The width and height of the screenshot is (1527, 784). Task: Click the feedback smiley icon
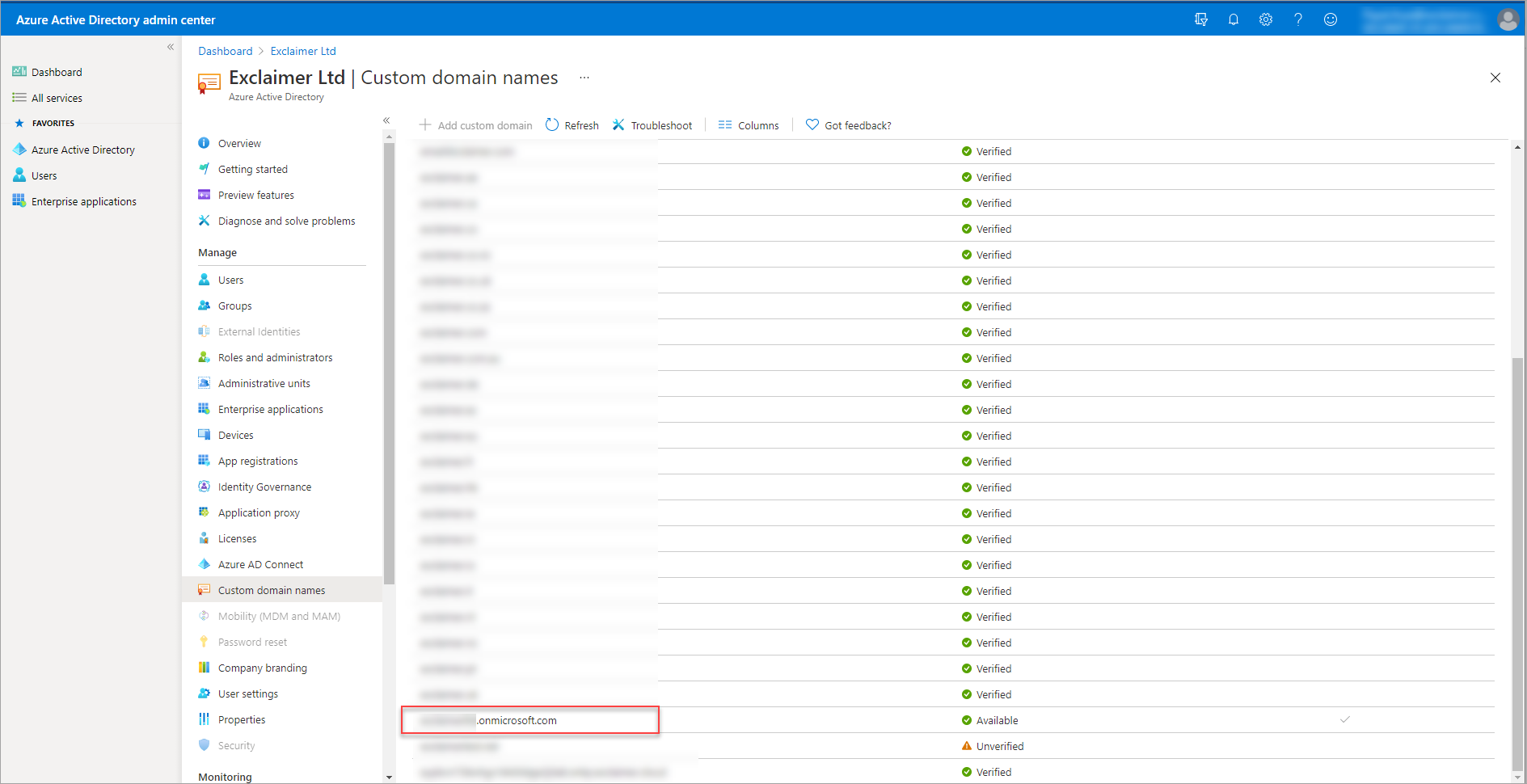1331,19
